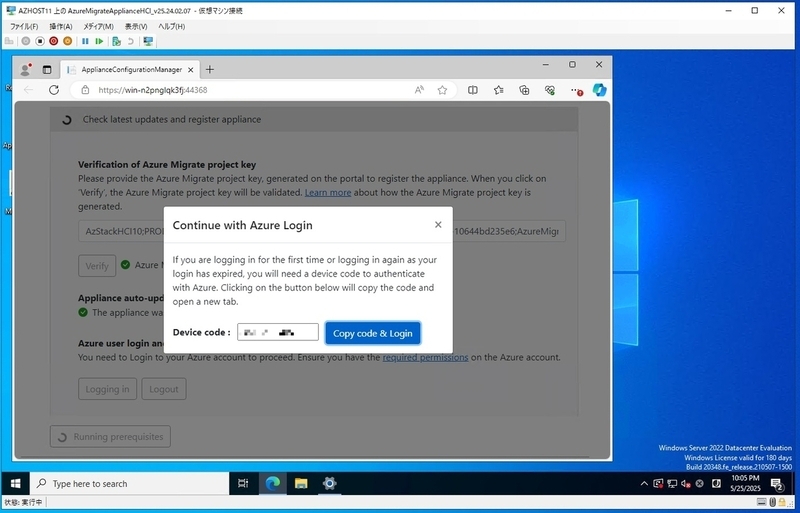
Task: Click the network icon in system tray
Action: click(672, 483)
